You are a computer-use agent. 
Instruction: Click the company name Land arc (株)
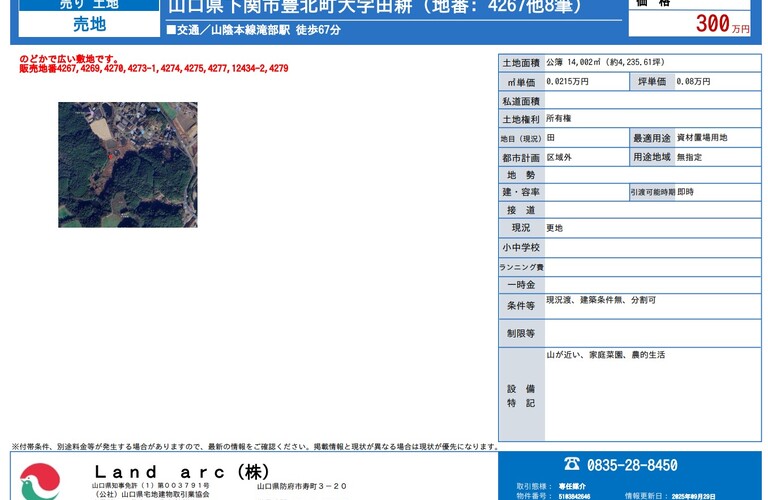[182, 472]
